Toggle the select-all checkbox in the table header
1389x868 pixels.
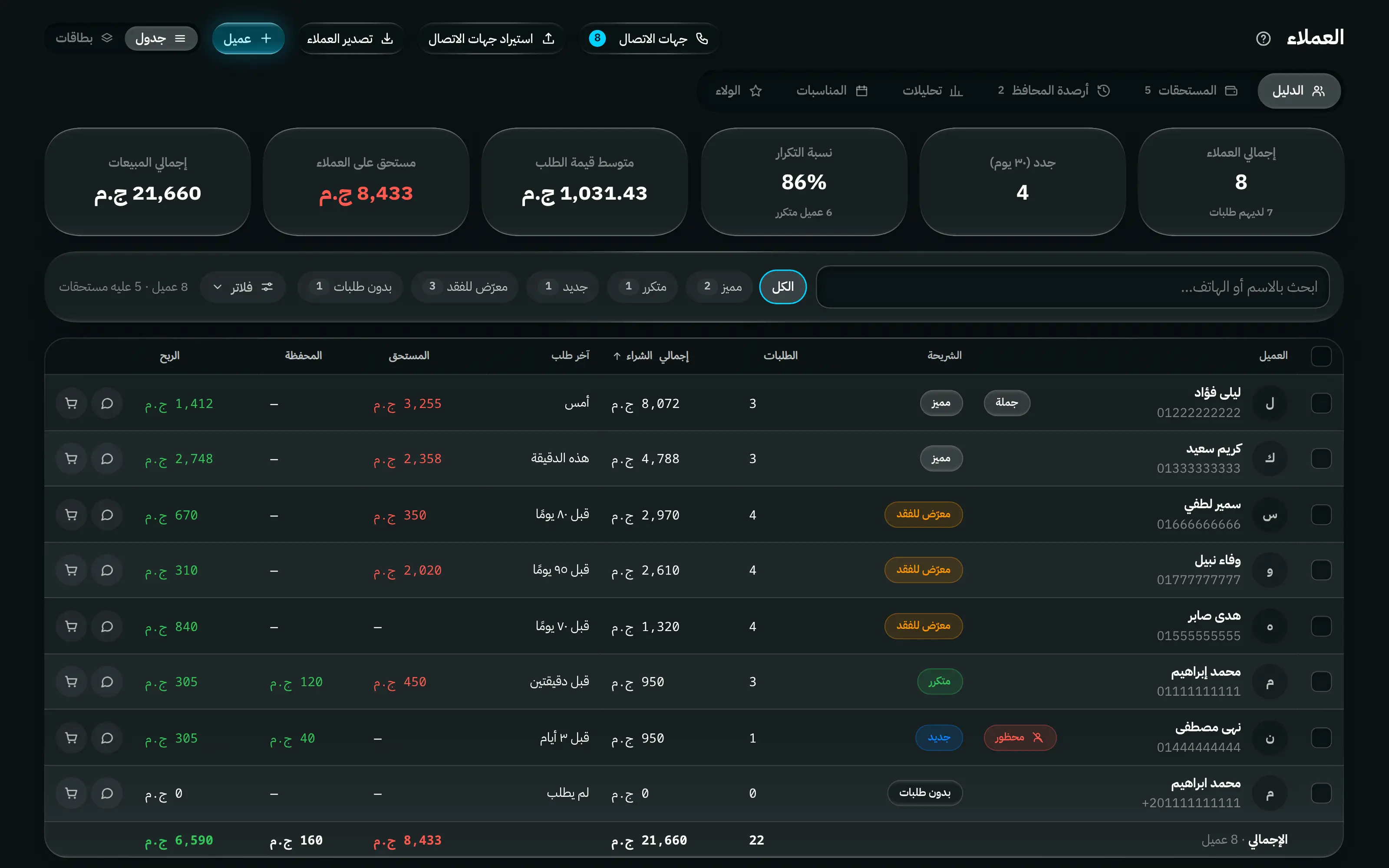pos(1321,356)
